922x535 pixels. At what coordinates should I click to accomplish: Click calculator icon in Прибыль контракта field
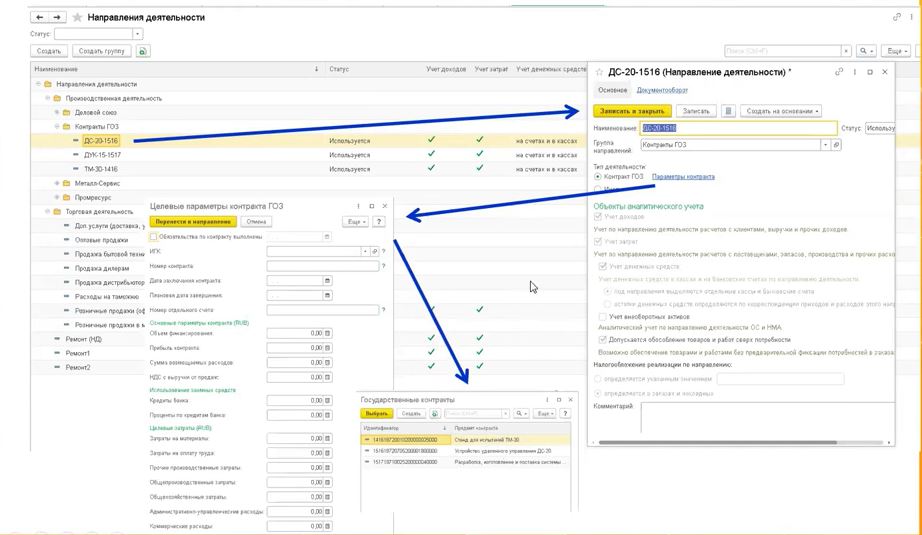pyautogui.click(x=327, y=346)
